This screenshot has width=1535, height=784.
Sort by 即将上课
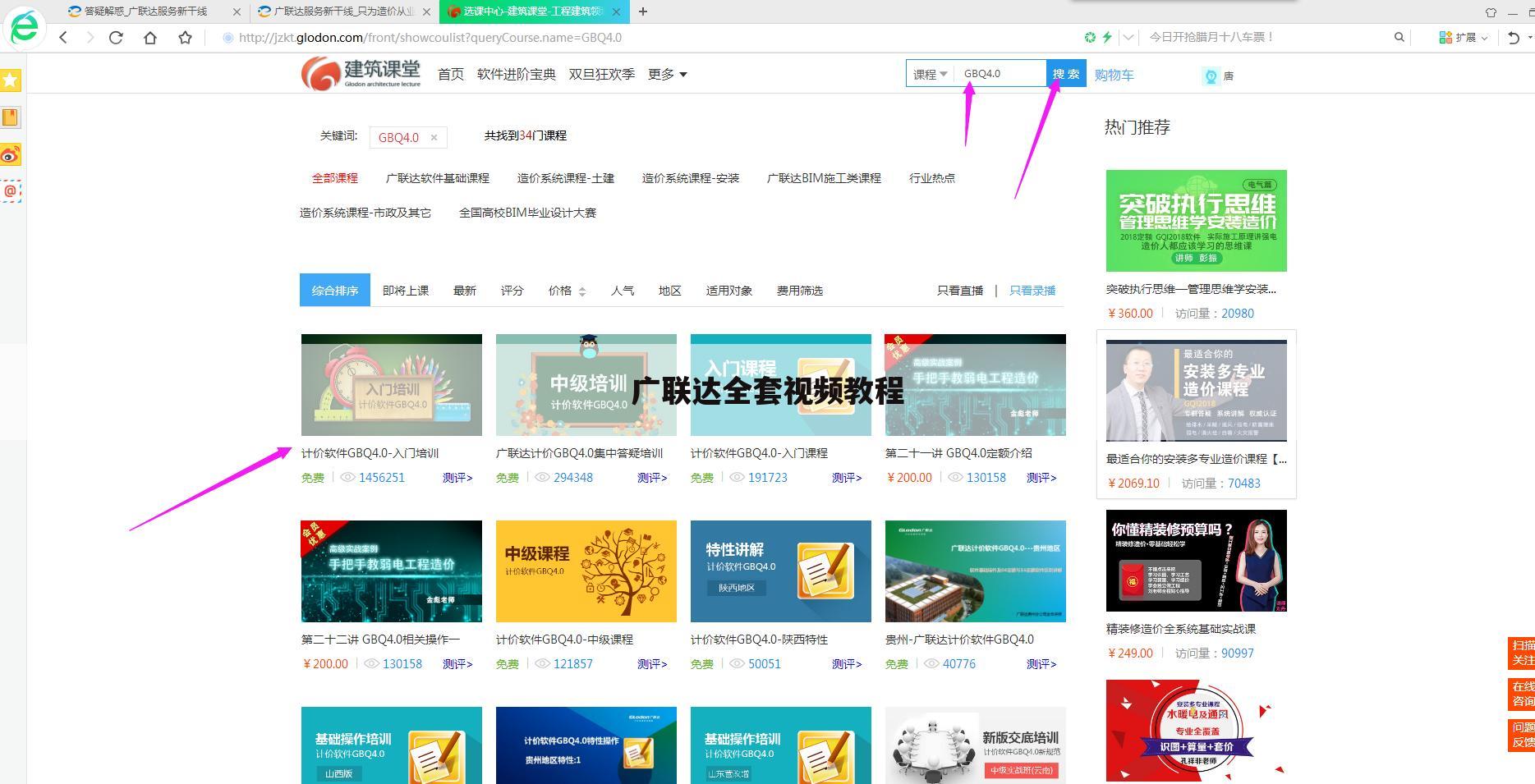point(406,291)
